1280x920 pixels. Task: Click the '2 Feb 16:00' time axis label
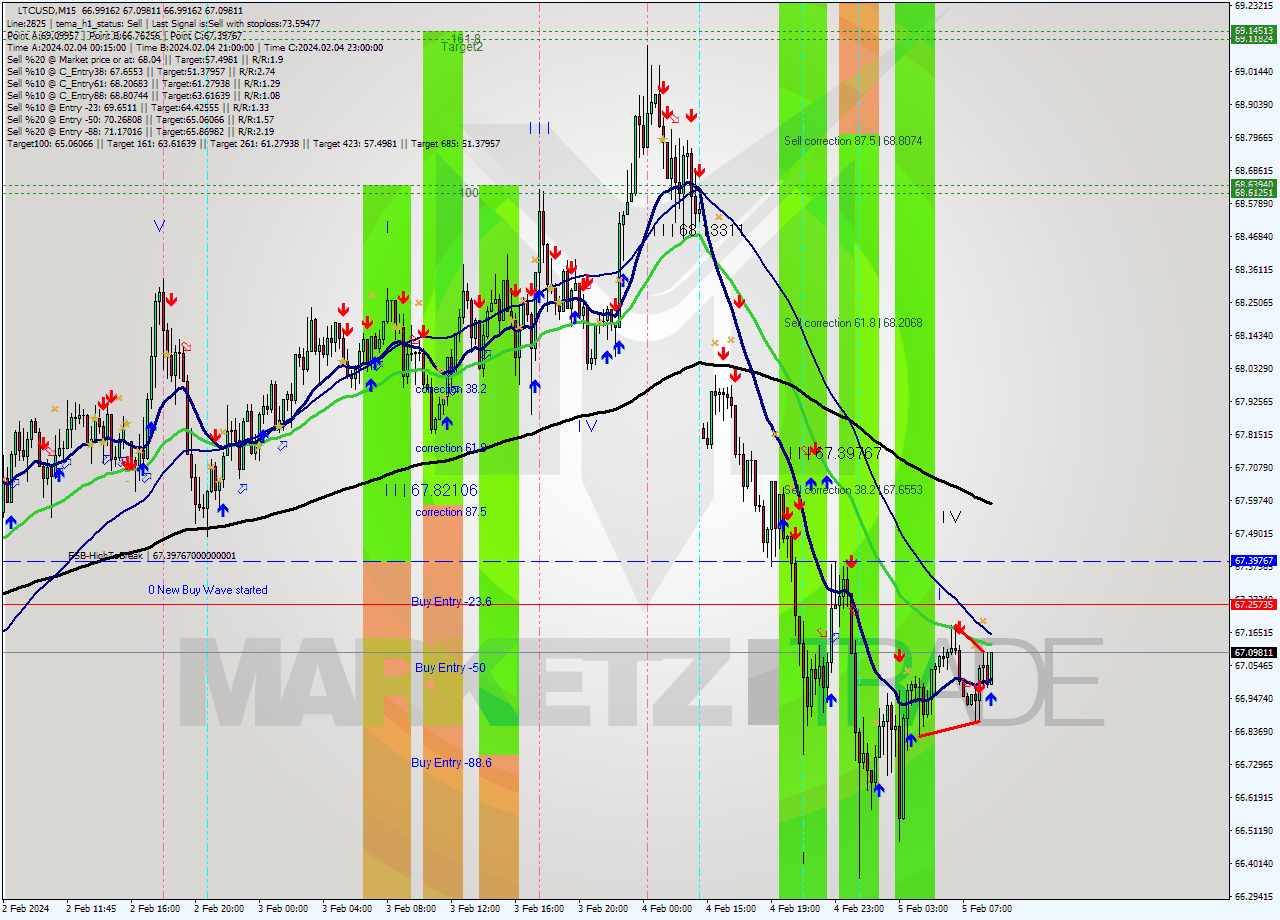(155, 909)
